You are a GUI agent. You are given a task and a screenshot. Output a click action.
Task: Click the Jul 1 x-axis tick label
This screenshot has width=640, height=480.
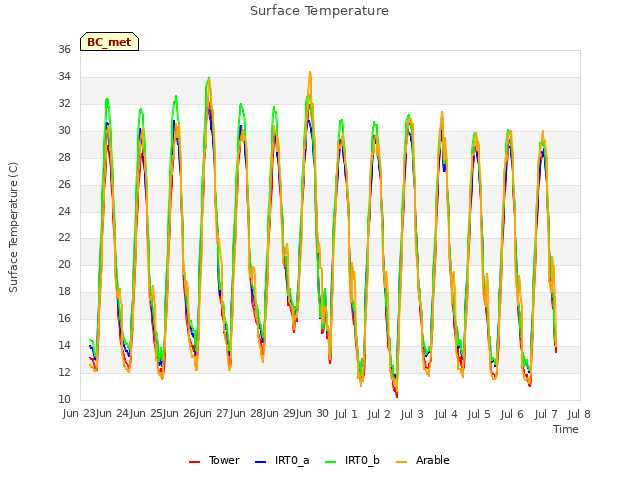(346, 414)
